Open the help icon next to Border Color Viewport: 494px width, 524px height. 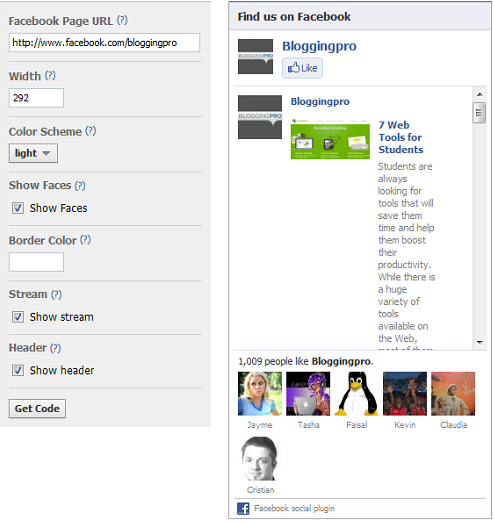click(86, 240)
